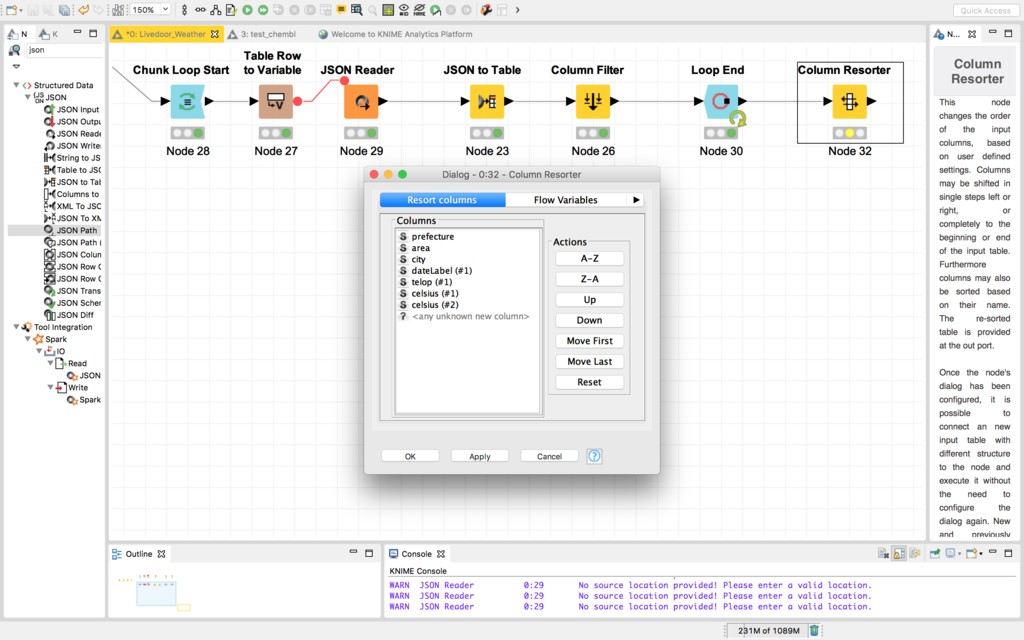Collapse the Tool Integration tree category
The height and width of the screenshot is (640, 1024).
click(16, 327)
